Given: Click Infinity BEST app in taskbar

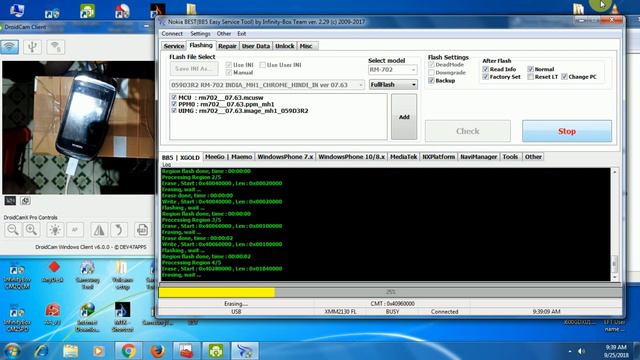Looking at the screenshot, I should [245, 351].
